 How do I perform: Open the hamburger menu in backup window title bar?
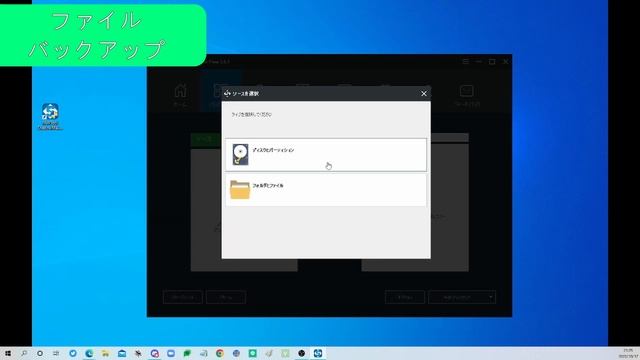(x=465, y=62)
